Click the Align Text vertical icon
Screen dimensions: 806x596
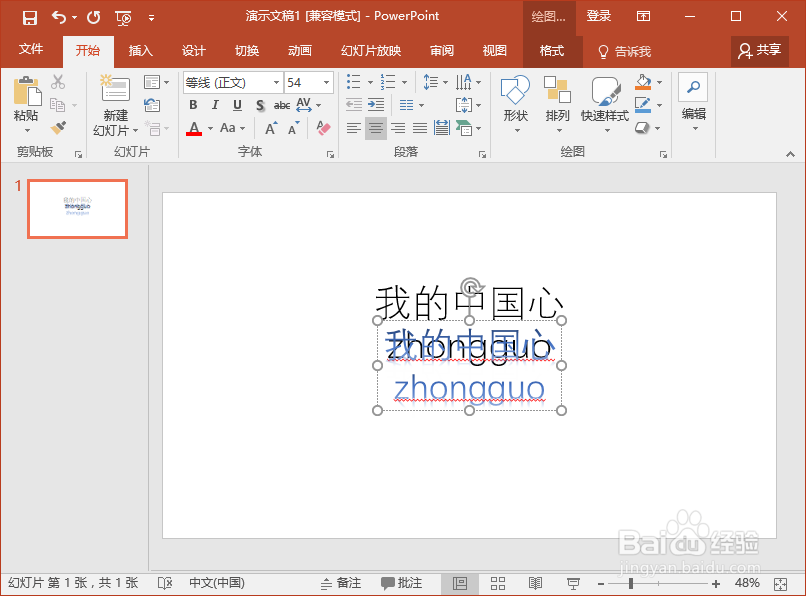pos(464,105)
